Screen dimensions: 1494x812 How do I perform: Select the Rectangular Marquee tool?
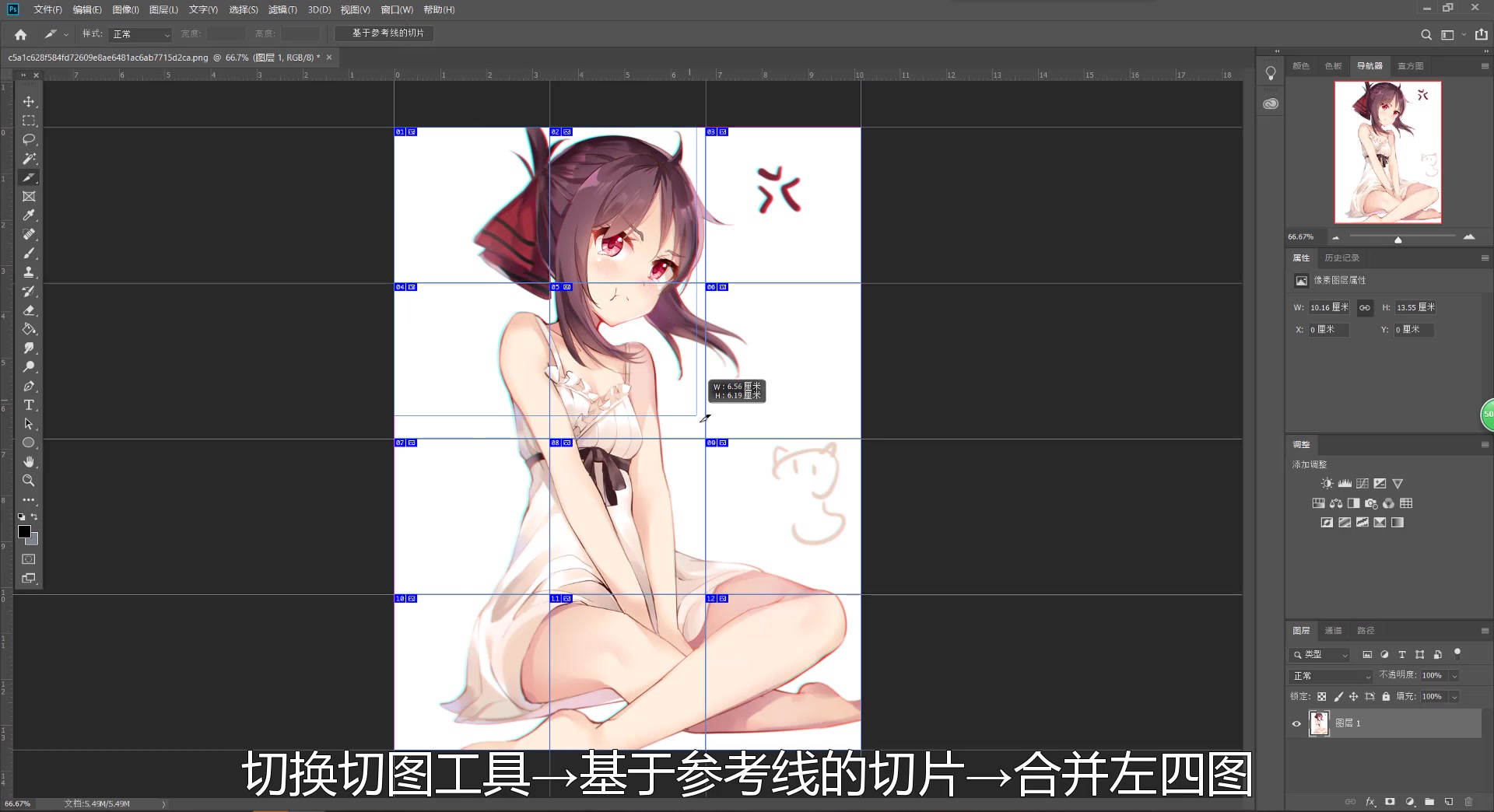[29, 121]
